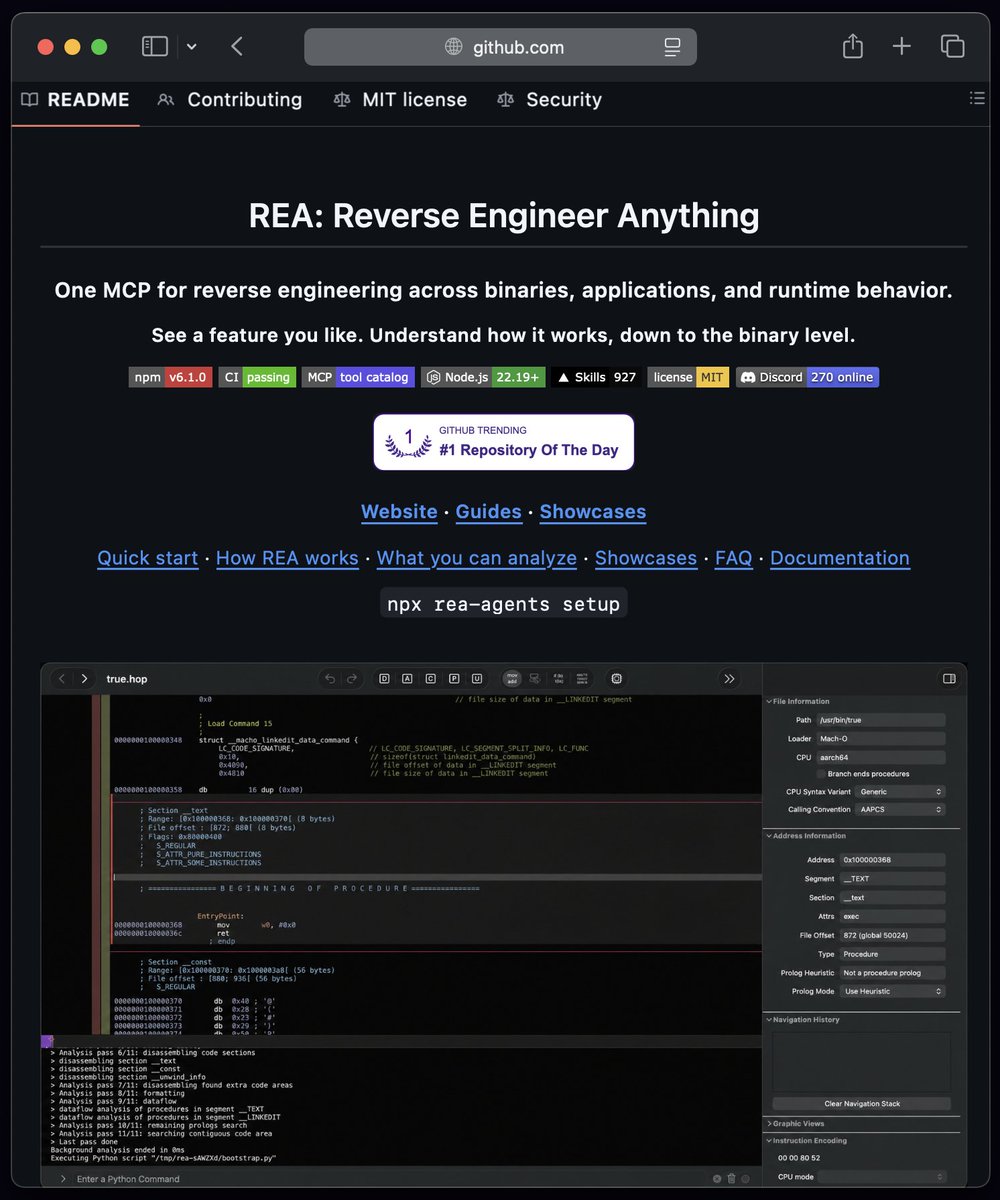Switch to the Contributing tab
Viewport: 1000px width, 1200px height.
[x=230, y=99]
